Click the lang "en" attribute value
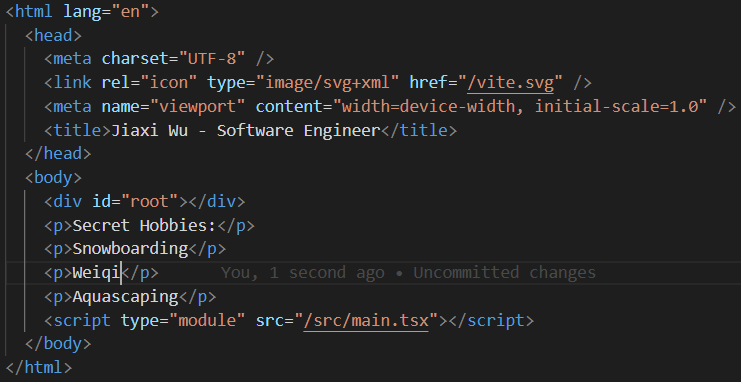741x382 pixels. coord(130,11)
